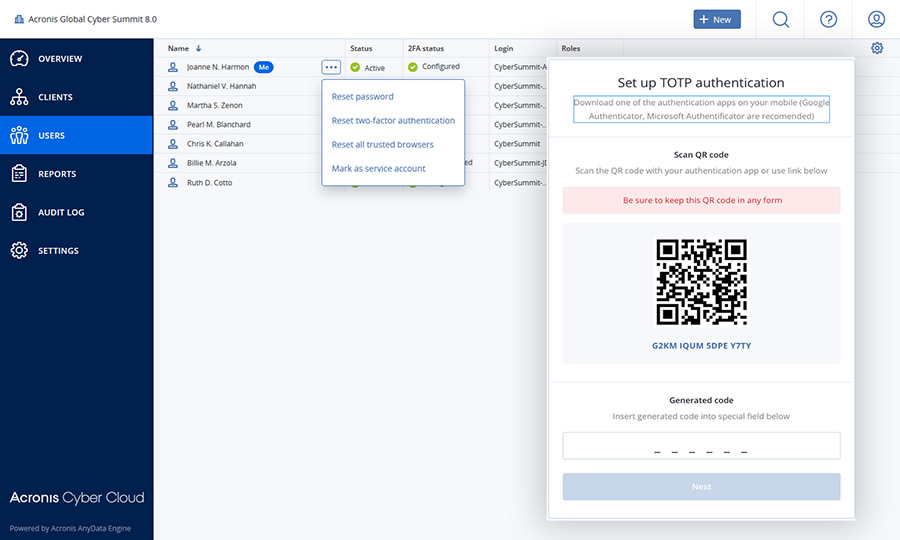Click the QR code image
The width and height of the screenshot is (900, 540).
701,282
